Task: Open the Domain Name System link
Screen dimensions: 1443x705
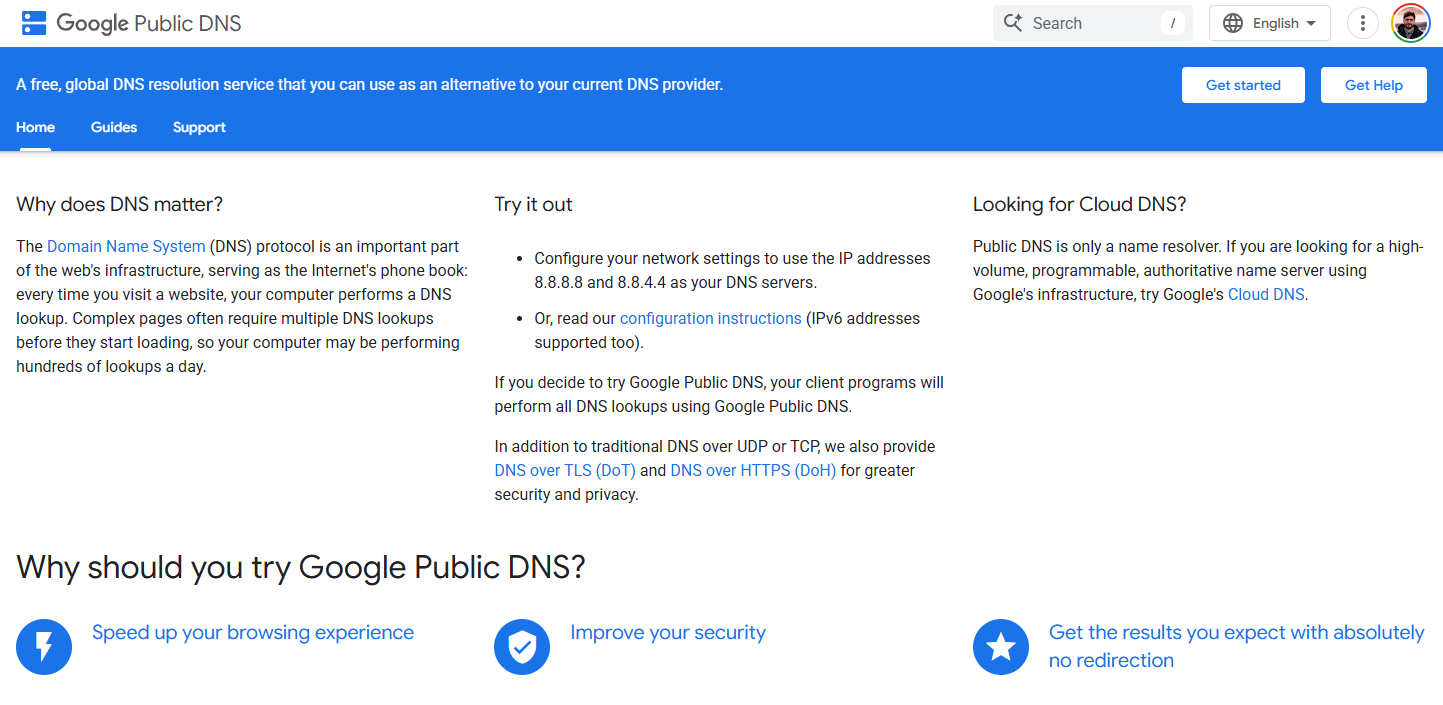Action: point(126,246)
